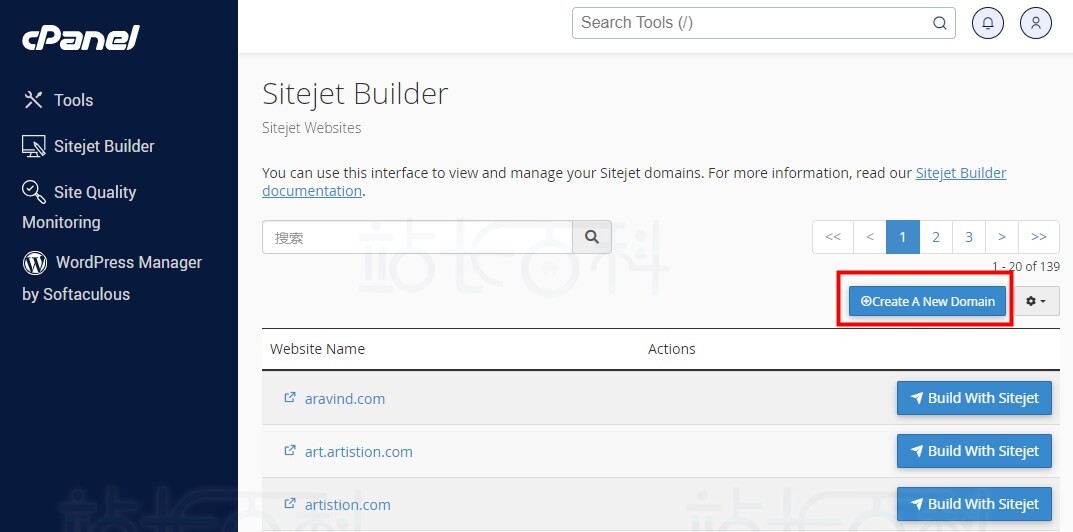Select page 3 in pagination
The height and width of the screenshot is (532, 1073).
pyautogui.click(x=969, y=237)
